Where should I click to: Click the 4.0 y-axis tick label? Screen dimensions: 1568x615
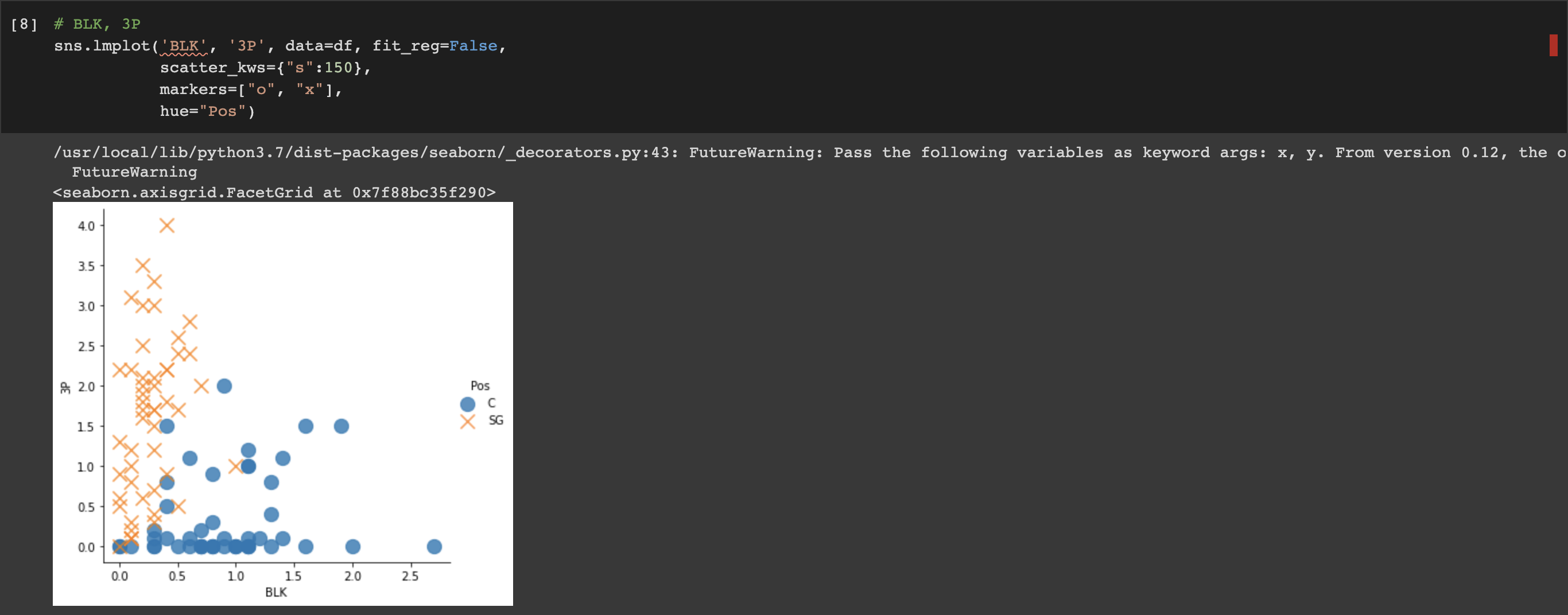(x=87, y=226)
